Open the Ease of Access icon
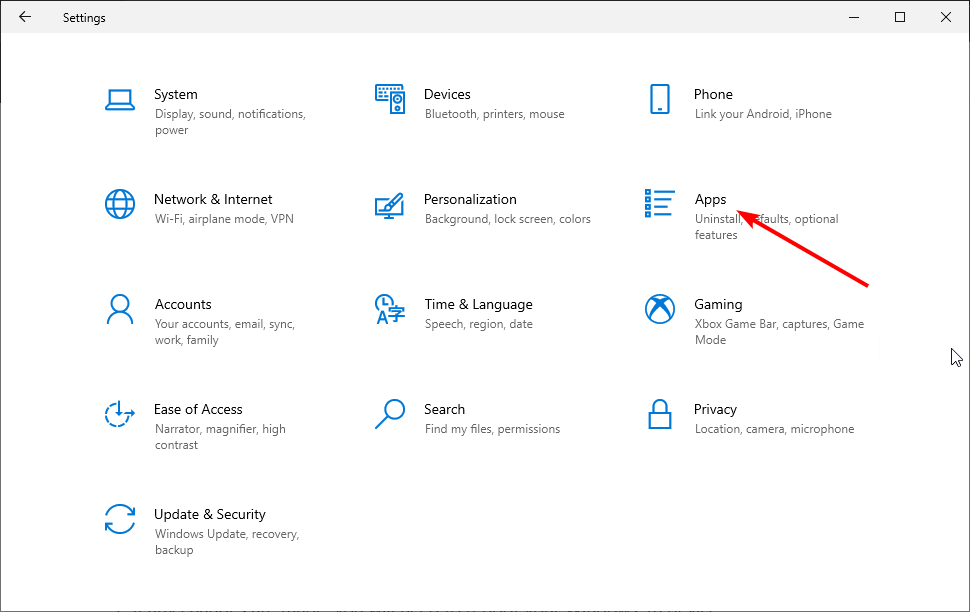 click(120, 414)
